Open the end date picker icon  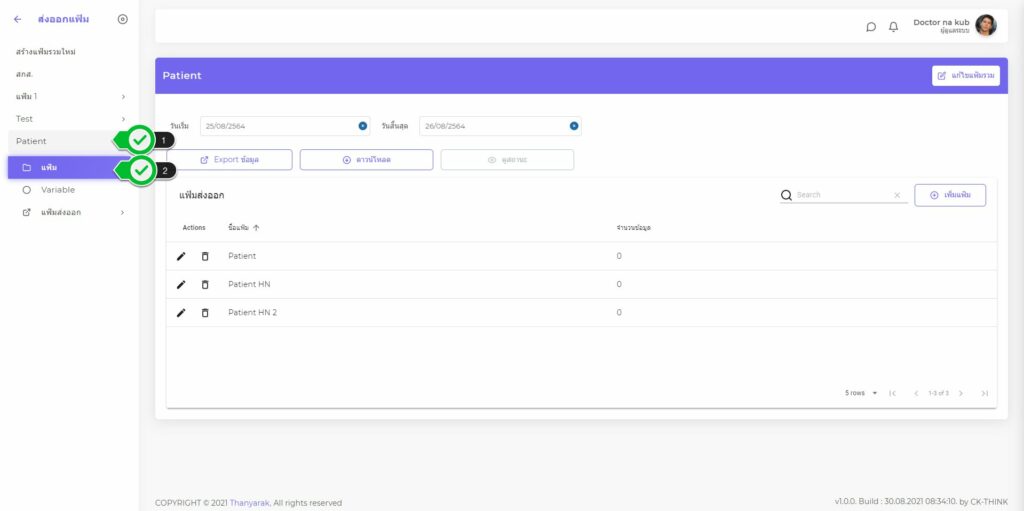tap(574, 126)
